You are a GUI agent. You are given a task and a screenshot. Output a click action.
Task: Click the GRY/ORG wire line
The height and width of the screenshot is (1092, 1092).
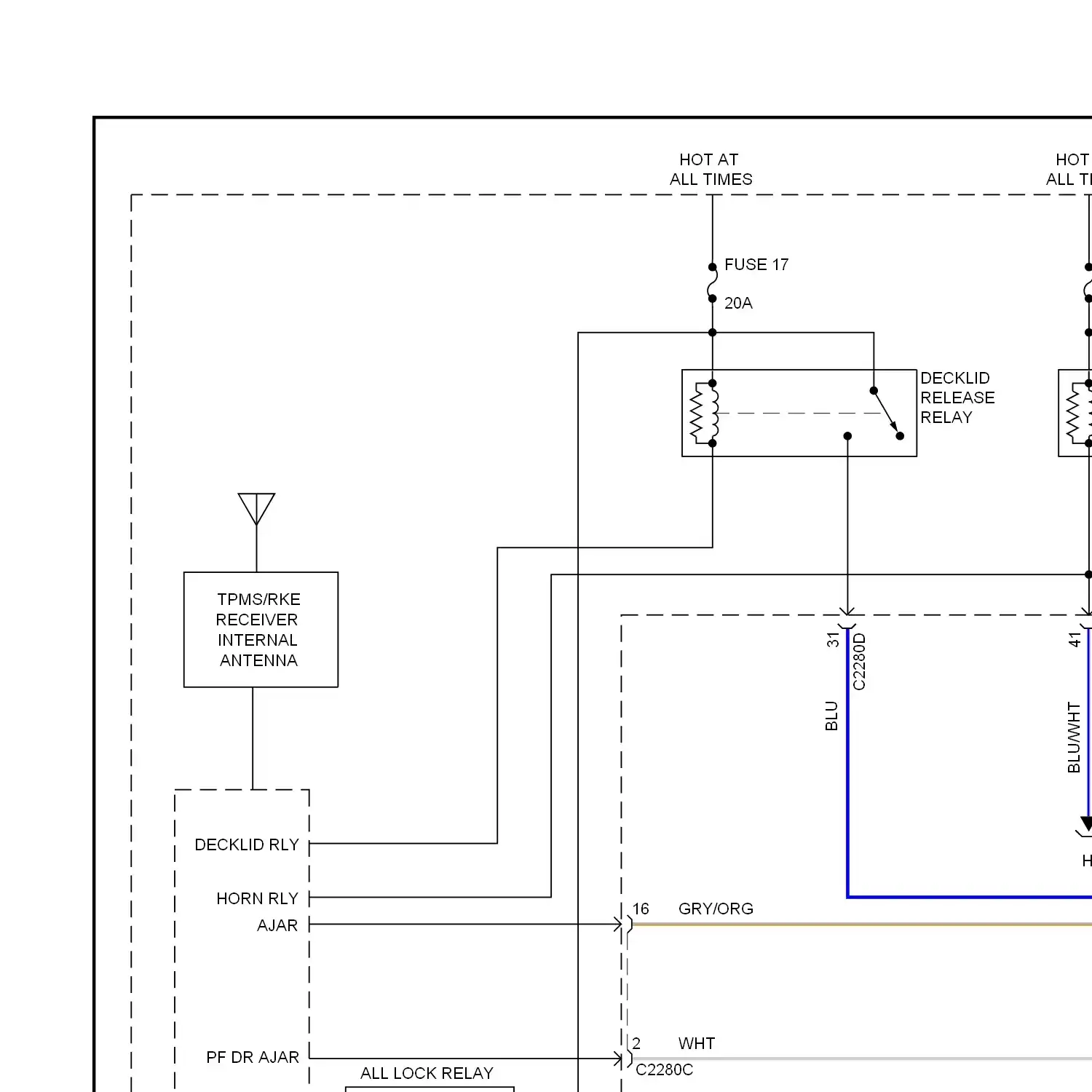pyautogui.click(x=862, y=925)
